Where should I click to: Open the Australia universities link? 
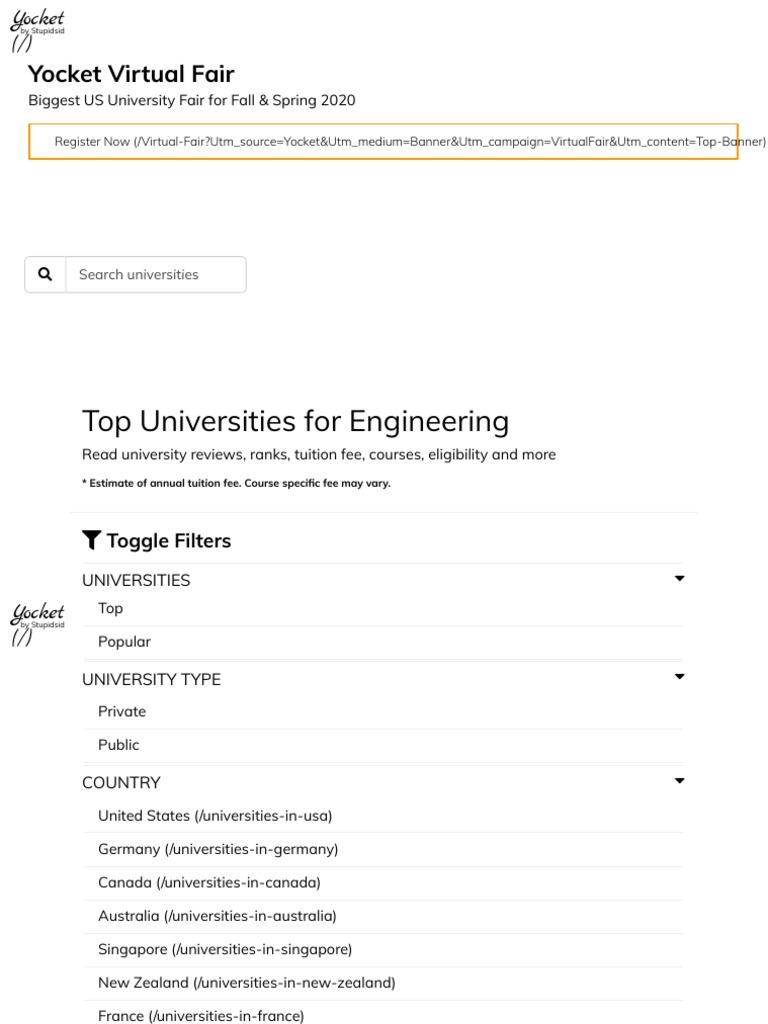pos(217,916)
